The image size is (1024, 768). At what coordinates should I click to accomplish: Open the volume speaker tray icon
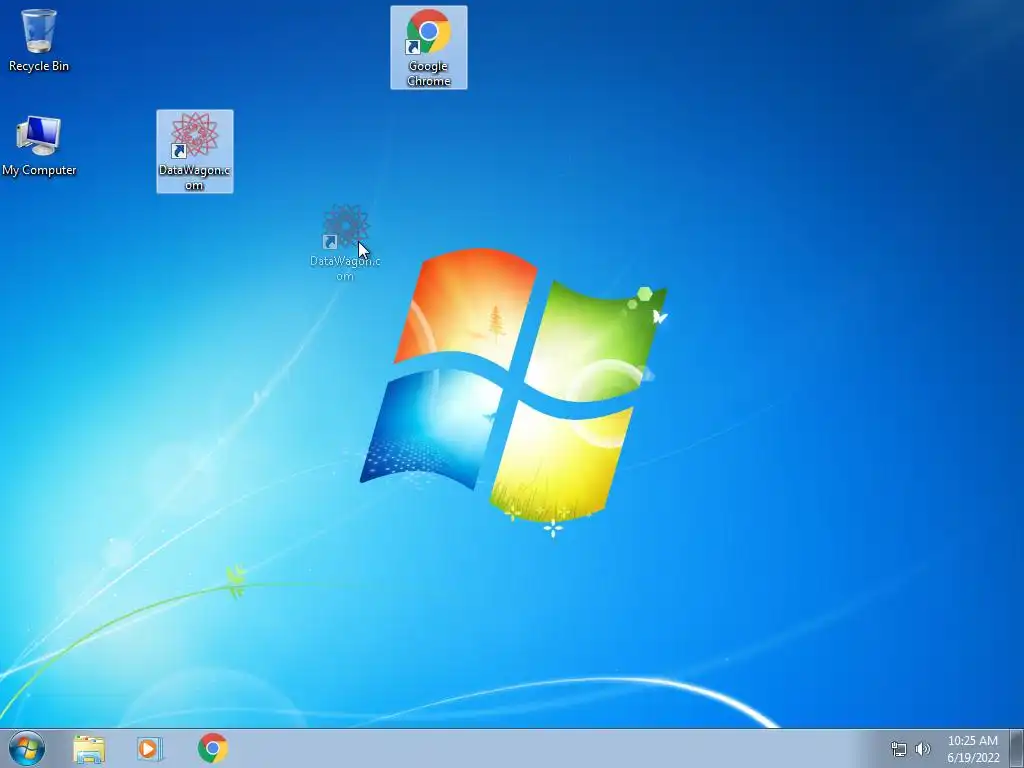(x=923, y=749)
